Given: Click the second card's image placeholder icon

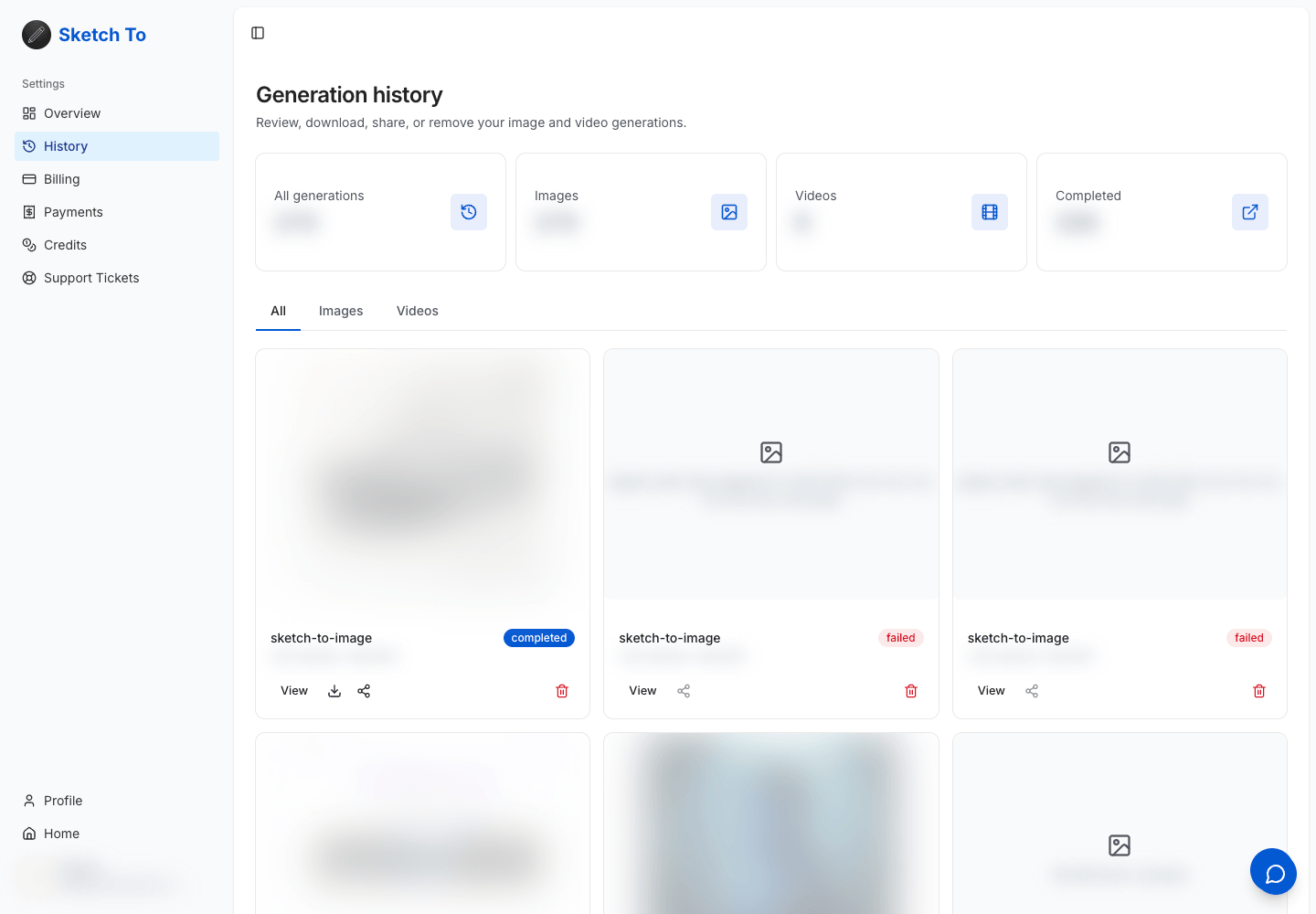Looking at the screenshot, I should (771, 452).
